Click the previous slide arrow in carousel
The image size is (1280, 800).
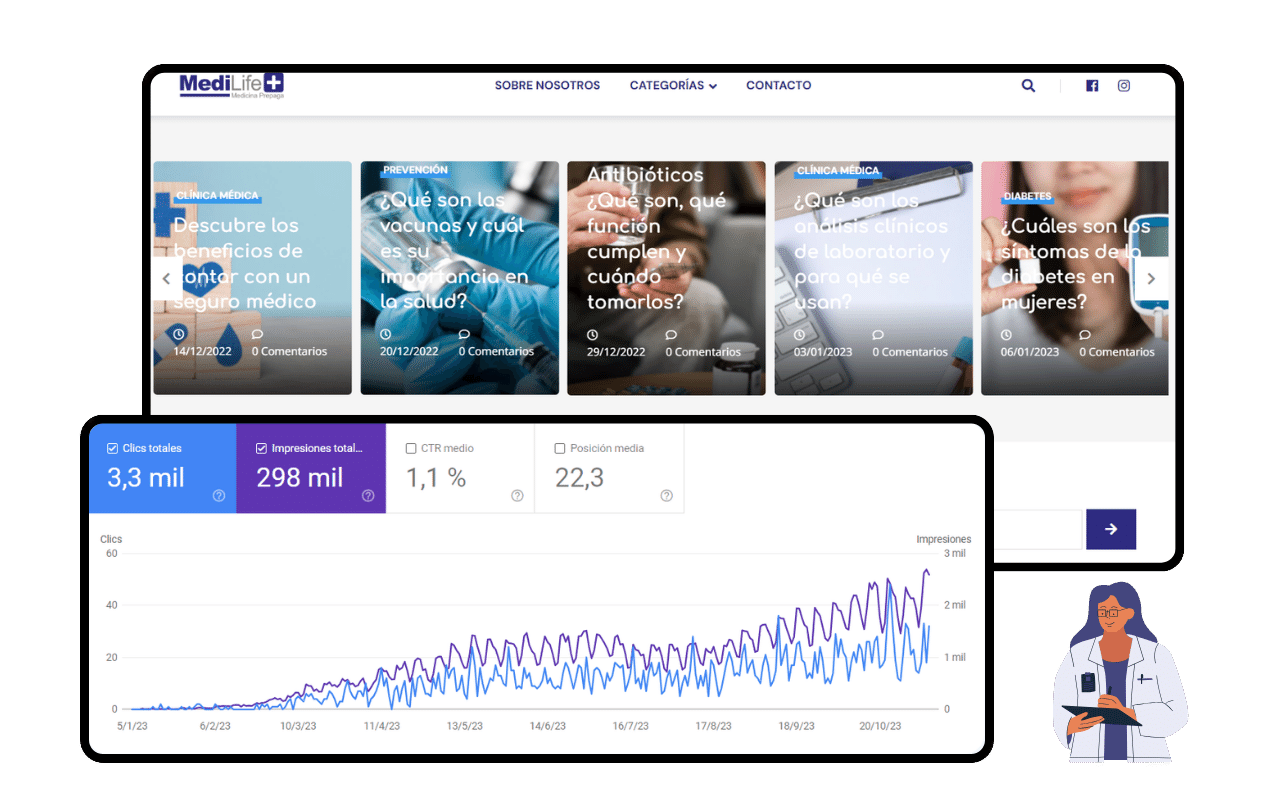[x=167, y=279]
